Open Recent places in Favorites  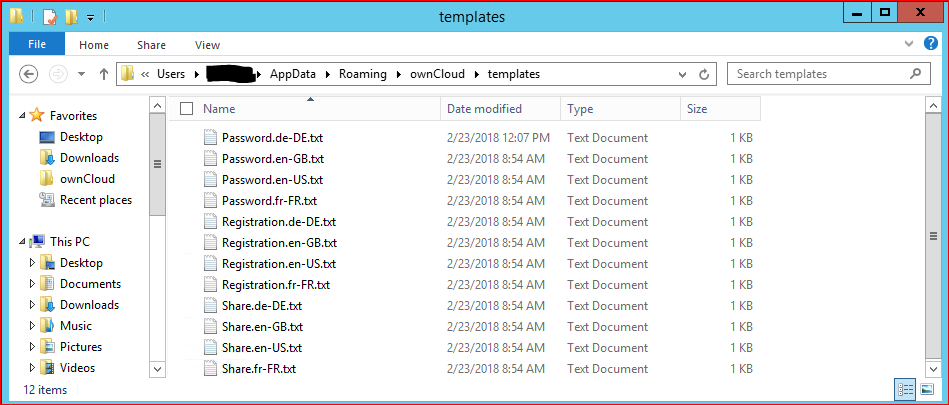(95, 200)
